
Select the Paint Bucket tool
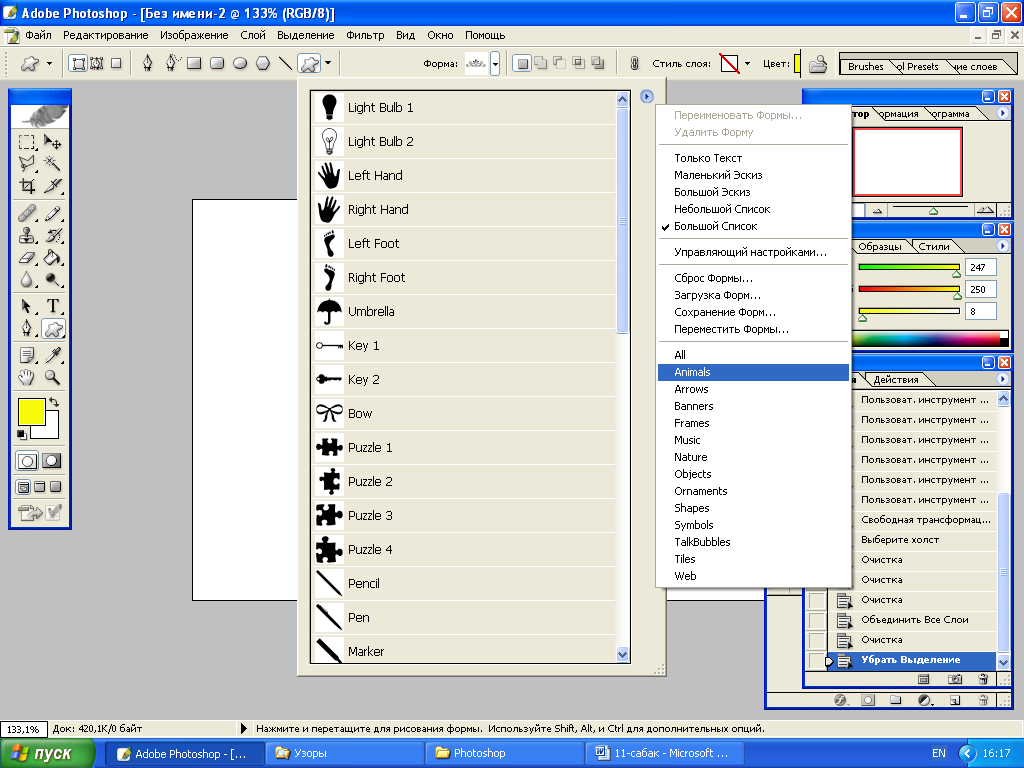52,257
